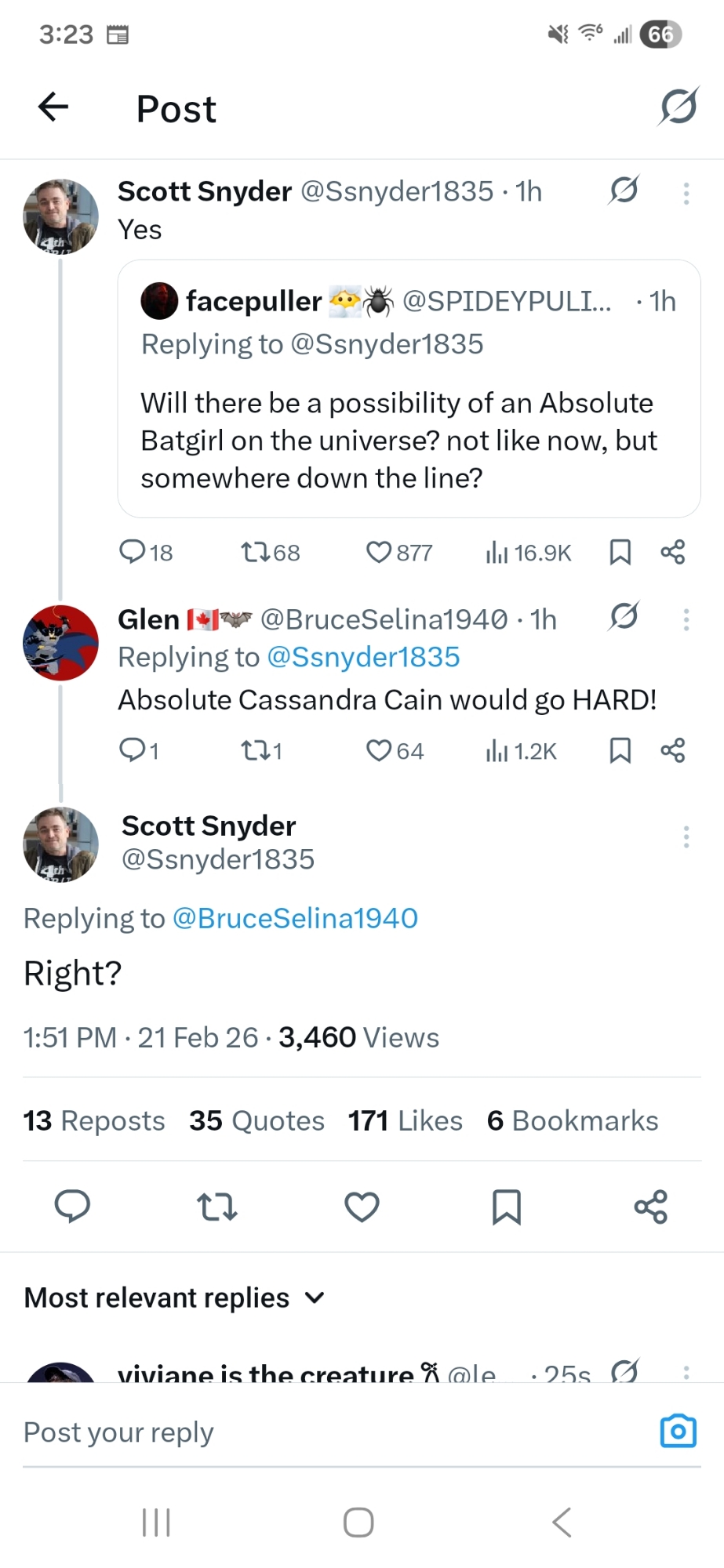724x1568 pixels.
Task: Open Grok icon in the top header
Action: [x=678, y=107]
